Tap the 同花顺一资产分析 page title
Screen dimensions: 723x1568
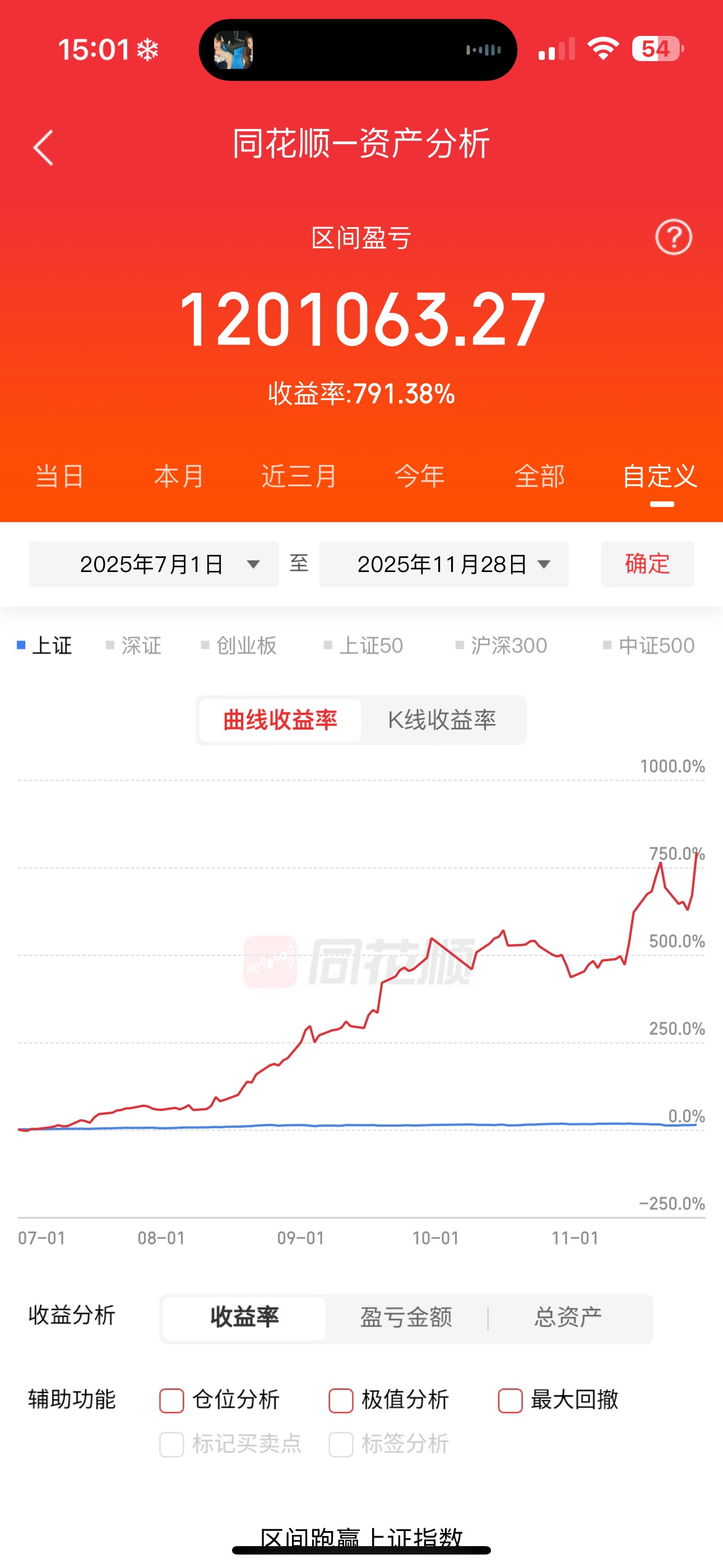361,144
